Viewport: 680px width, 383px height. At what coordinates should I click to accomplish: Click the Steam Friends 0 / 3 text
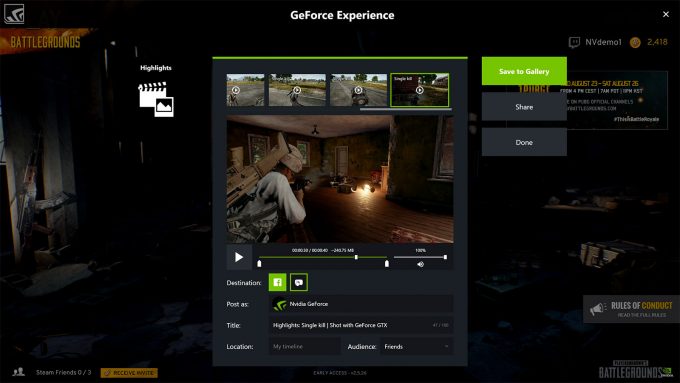click(x=64, y=372)
